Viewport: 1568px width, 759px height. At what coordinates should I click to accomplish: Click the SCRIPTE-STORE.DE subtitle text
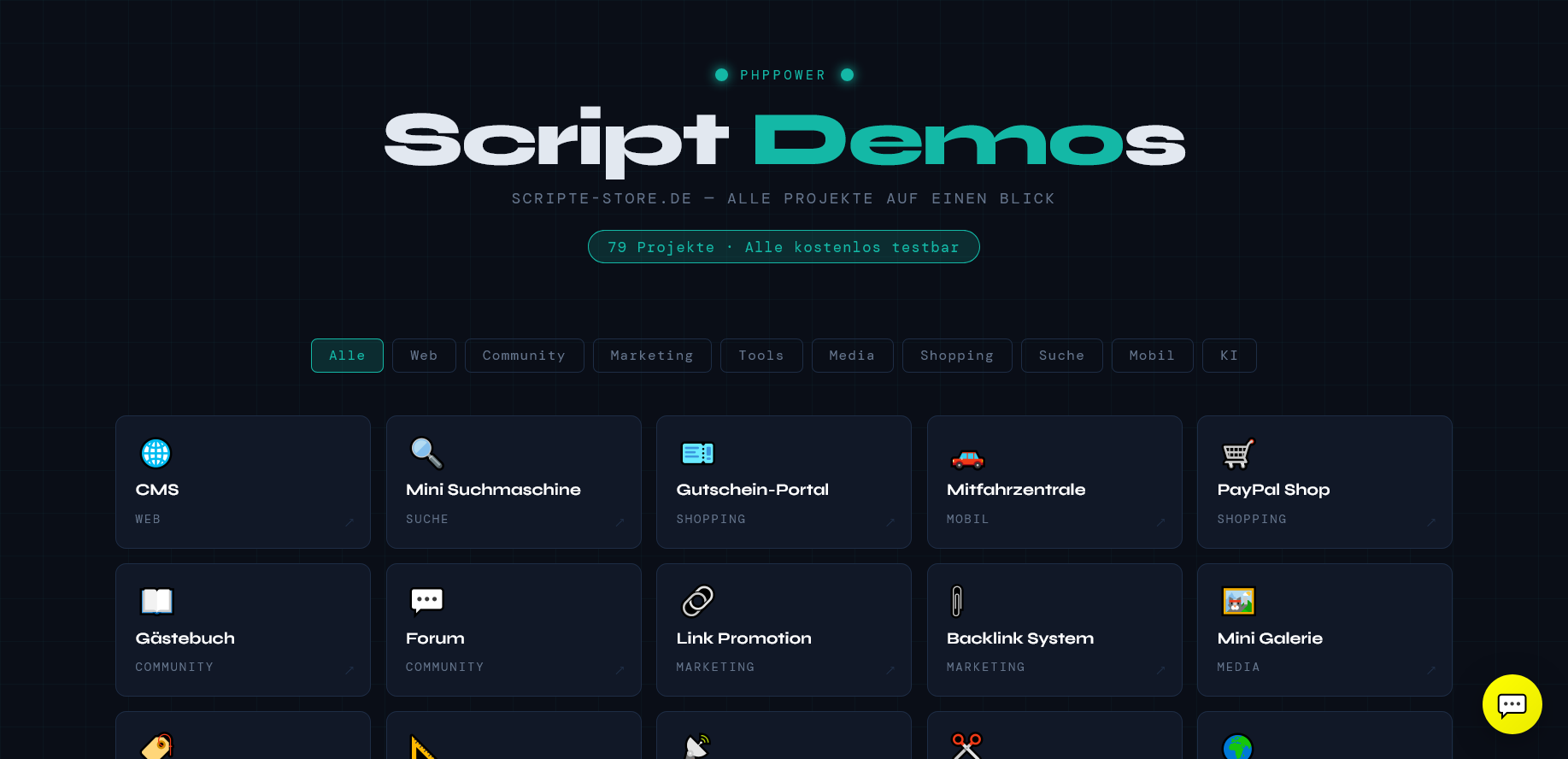click(784, 198)
